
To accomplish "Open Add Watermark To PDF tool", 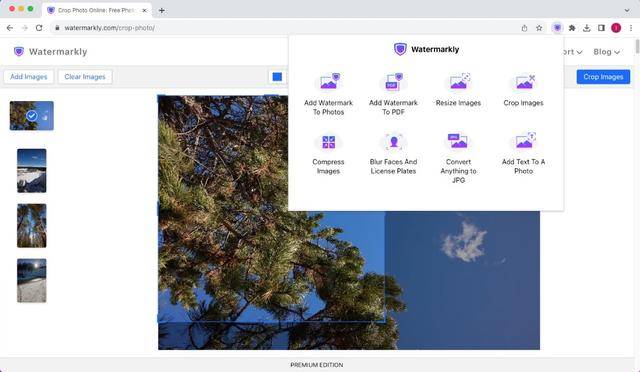I will [393, 94].
